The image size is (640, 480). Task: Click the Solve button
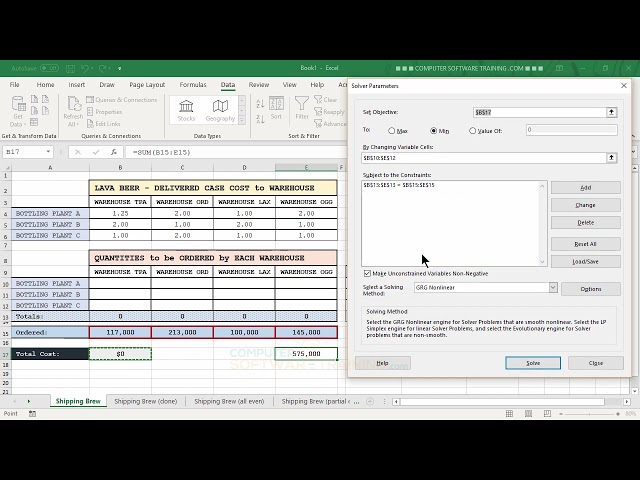[533, 363]
